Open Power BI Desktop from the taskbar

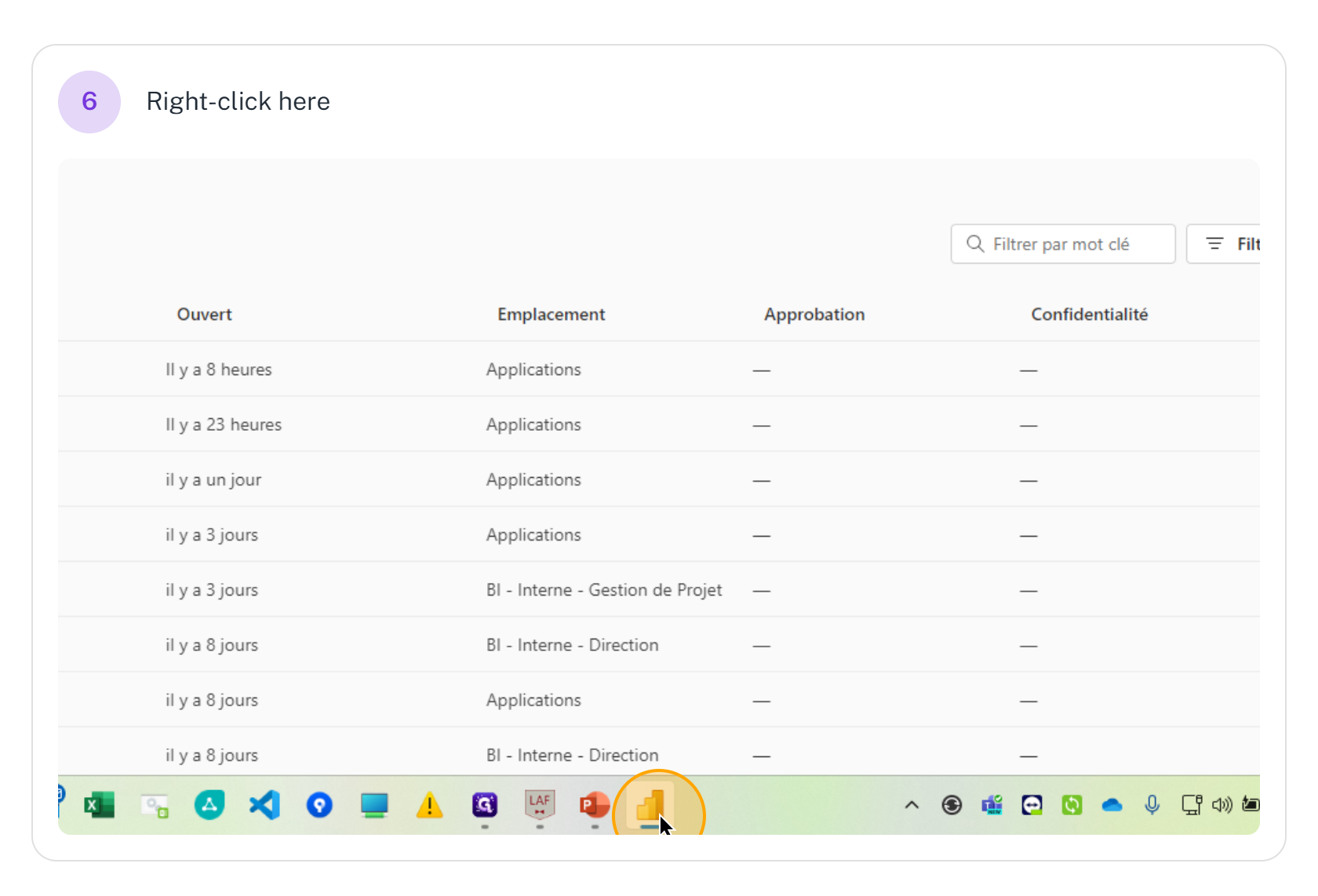(650, 805)
